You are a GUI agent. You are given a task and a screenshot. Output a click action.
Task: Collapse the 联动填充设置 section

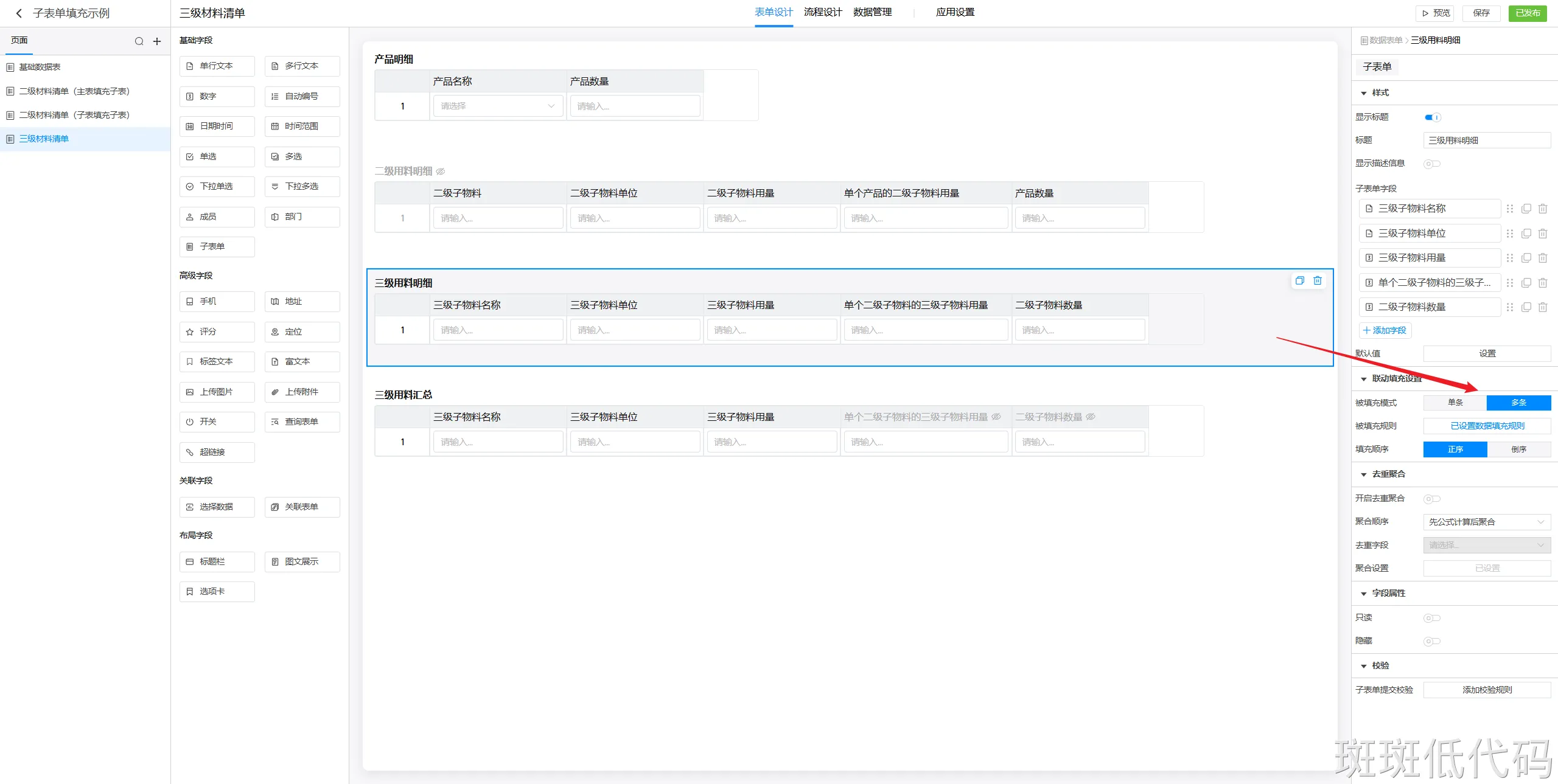coord(1364,379)
